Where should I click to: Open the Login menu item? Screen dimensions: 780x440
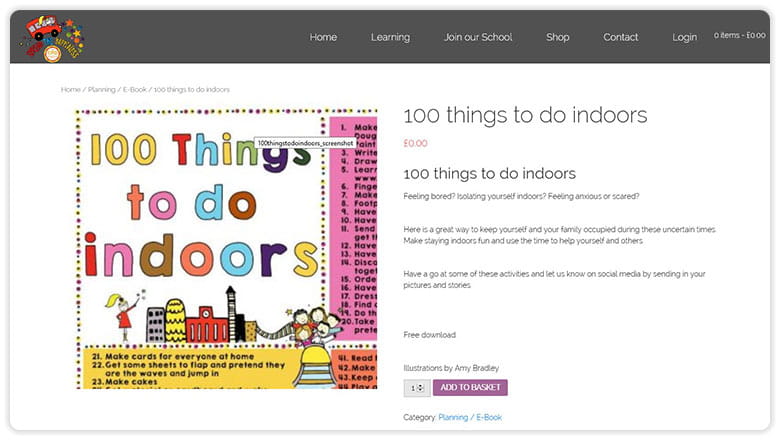coord(684,37)
